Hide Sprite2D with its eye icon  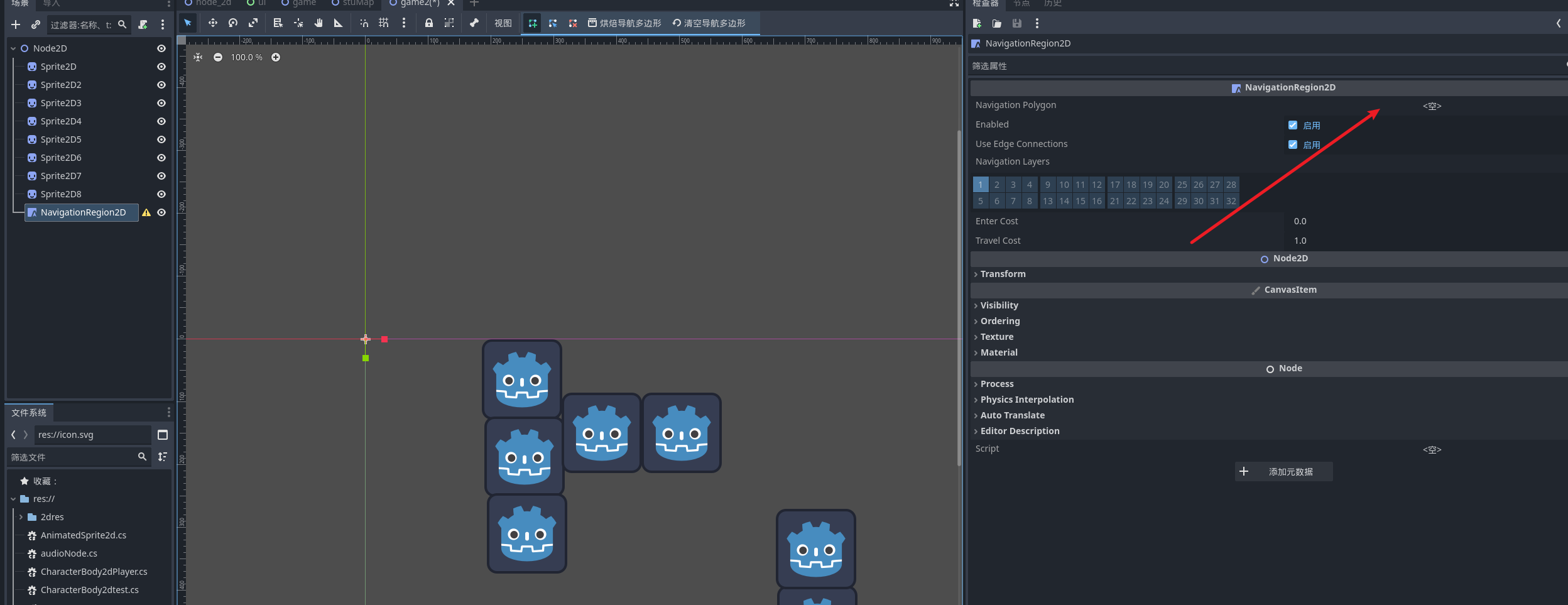[x=161, y=67]
